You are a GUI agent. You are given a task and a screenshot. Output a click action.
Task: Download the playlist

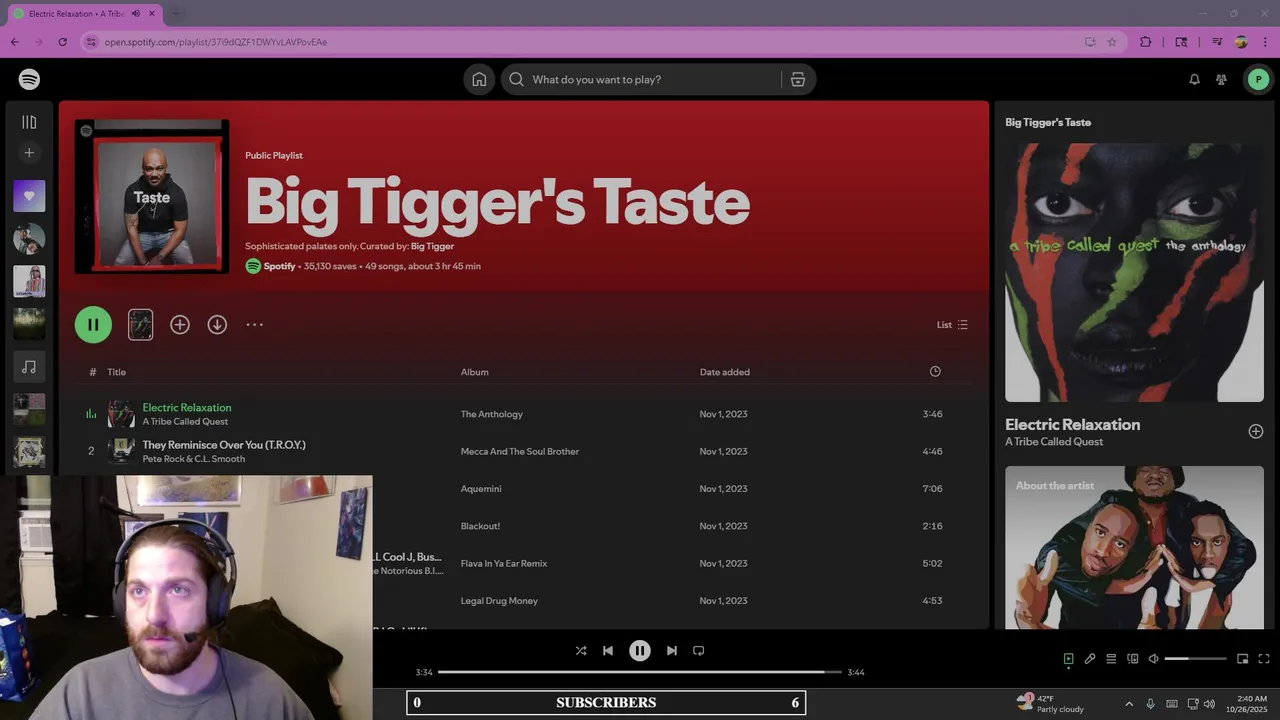click(x=217, y=324)
